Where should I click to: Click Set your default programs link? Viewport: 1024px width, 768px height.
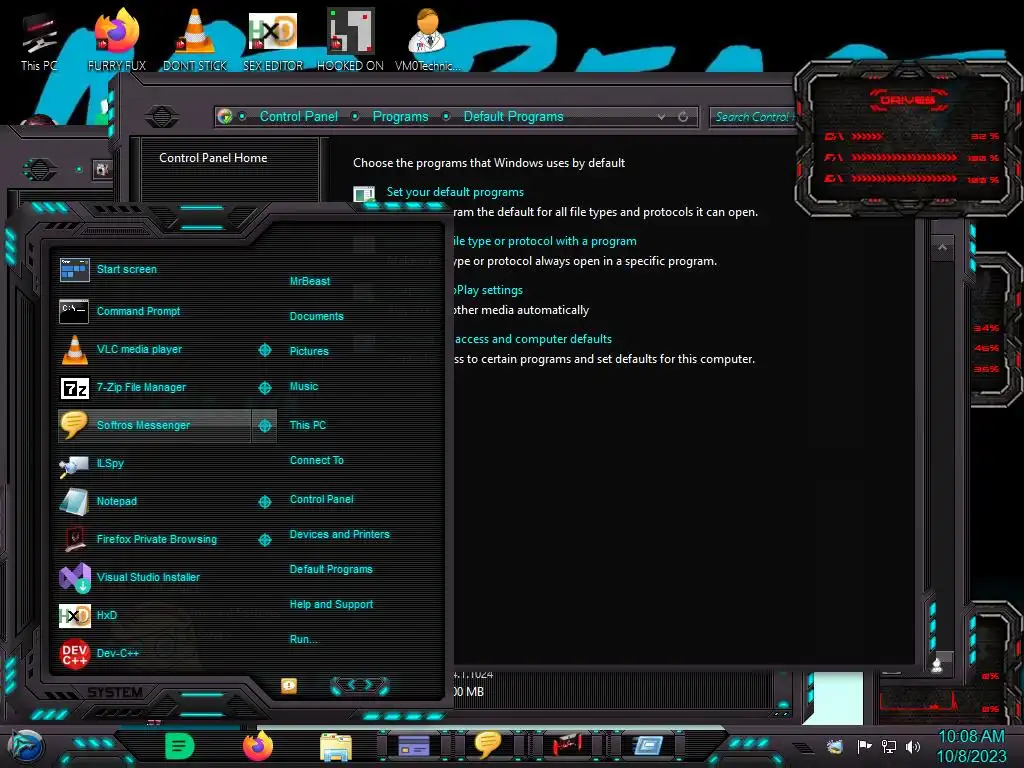[455, 192]
